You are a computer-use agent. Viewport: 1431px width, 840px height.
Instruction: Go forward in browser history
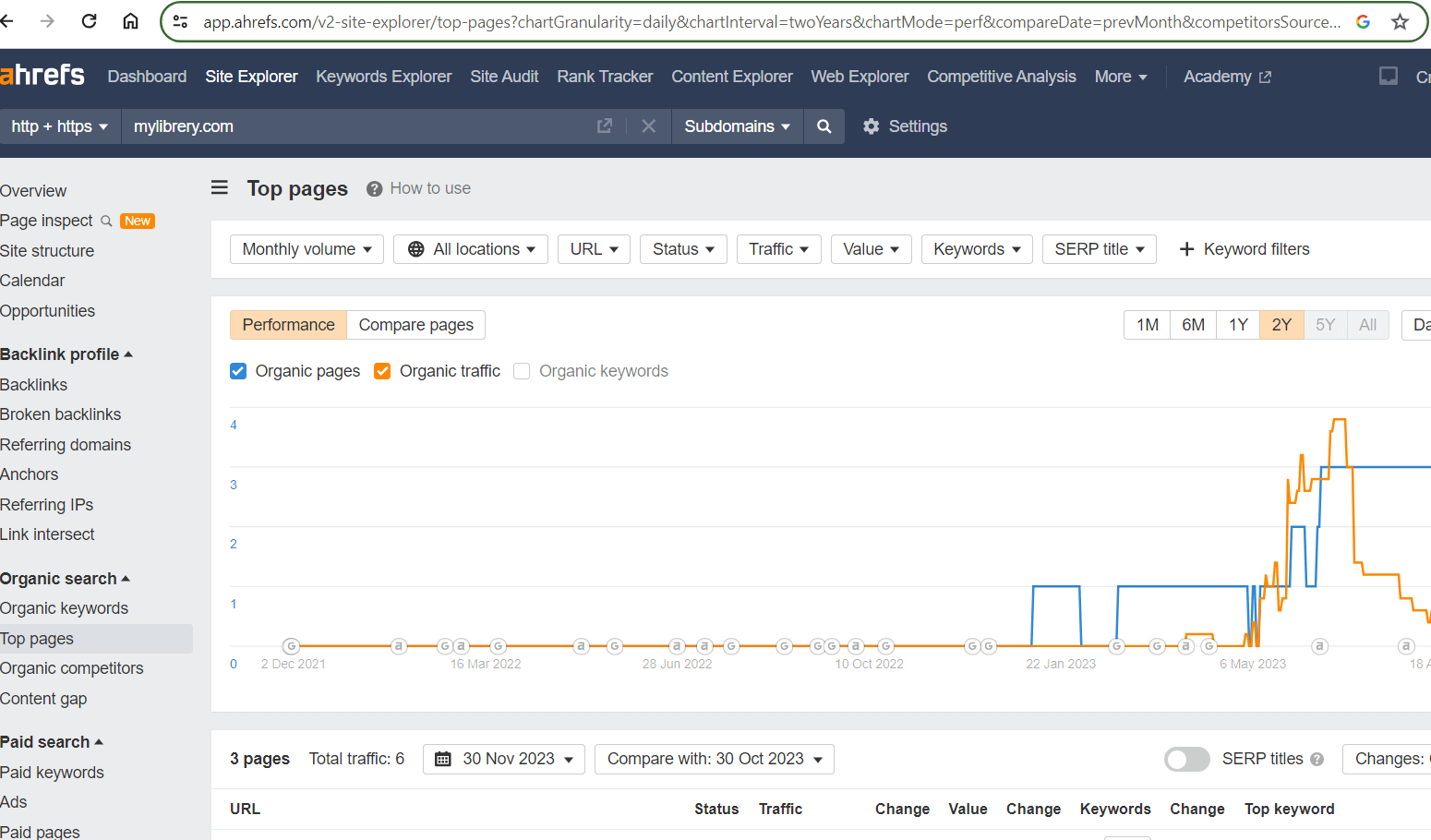(x=47, y=21)
